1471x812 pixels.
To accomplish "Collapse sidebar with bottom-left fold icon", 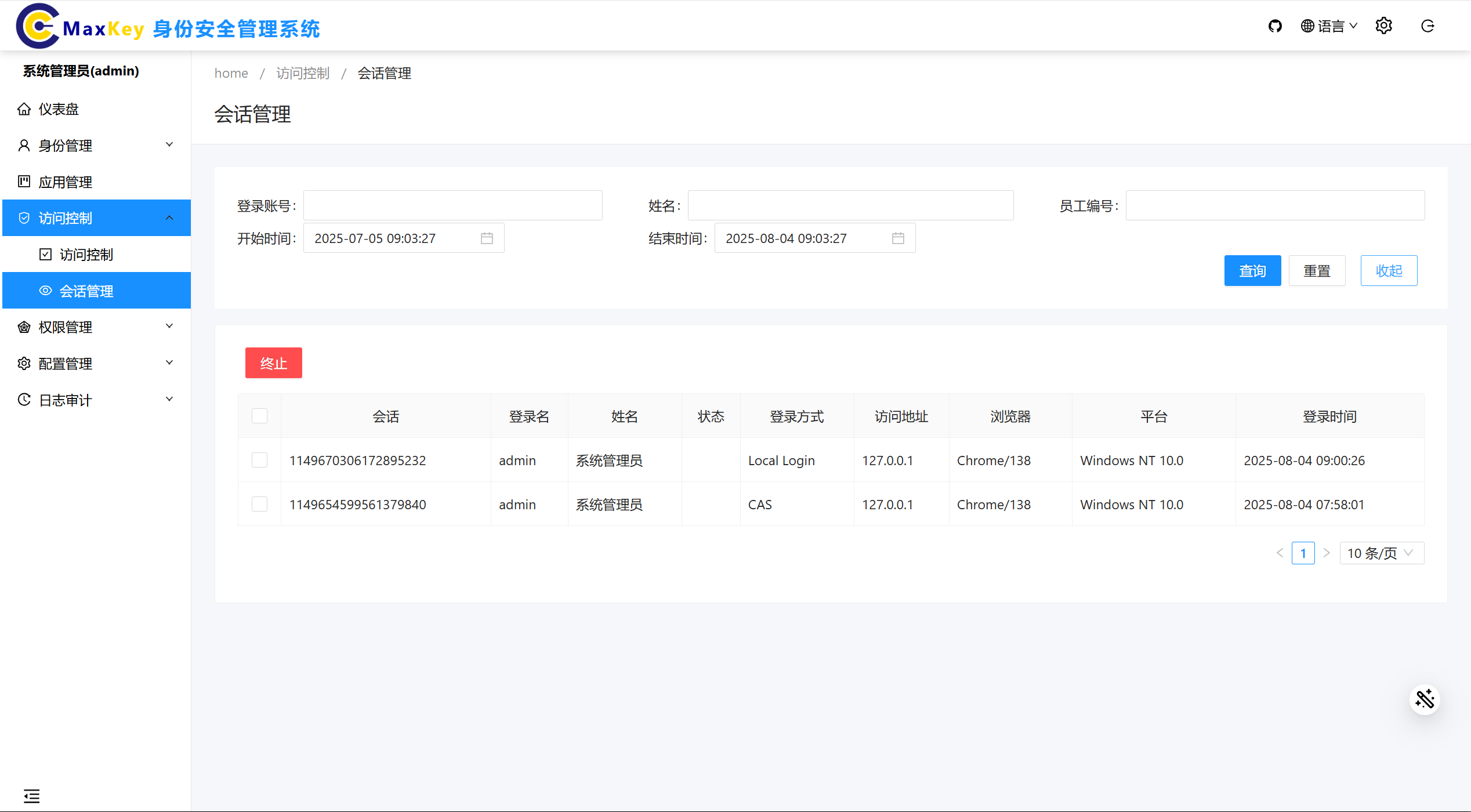I will [x=31, y=796].
